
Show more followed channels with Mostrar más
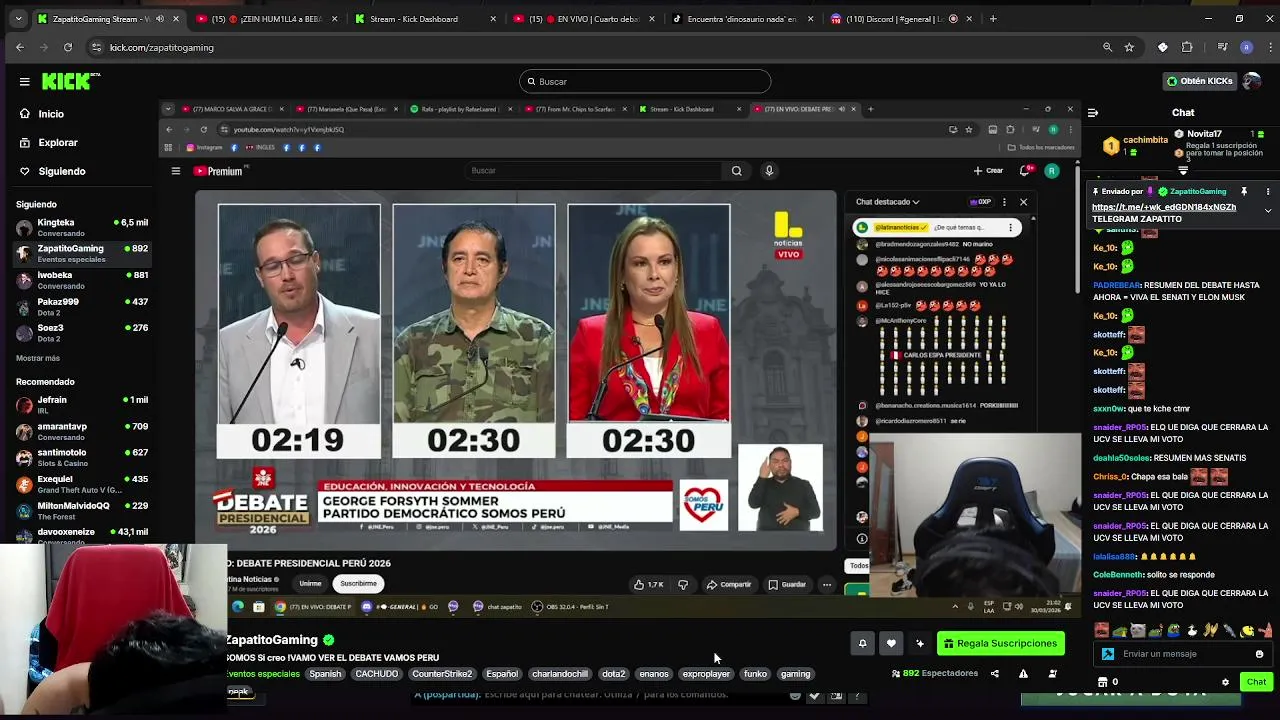click(38, 358)
